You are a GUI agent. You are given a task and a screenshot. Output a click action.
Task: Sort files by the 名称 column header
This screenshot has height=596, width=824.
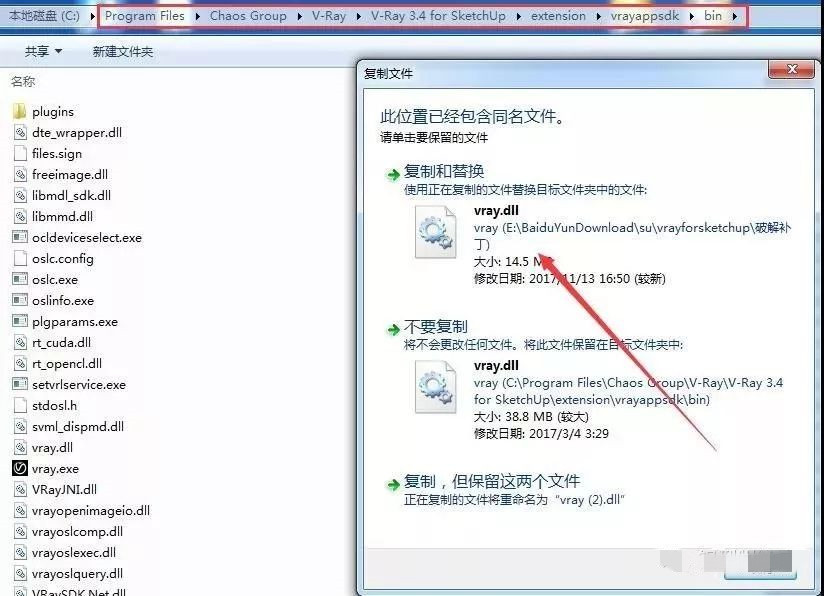(x=22, y=82)
